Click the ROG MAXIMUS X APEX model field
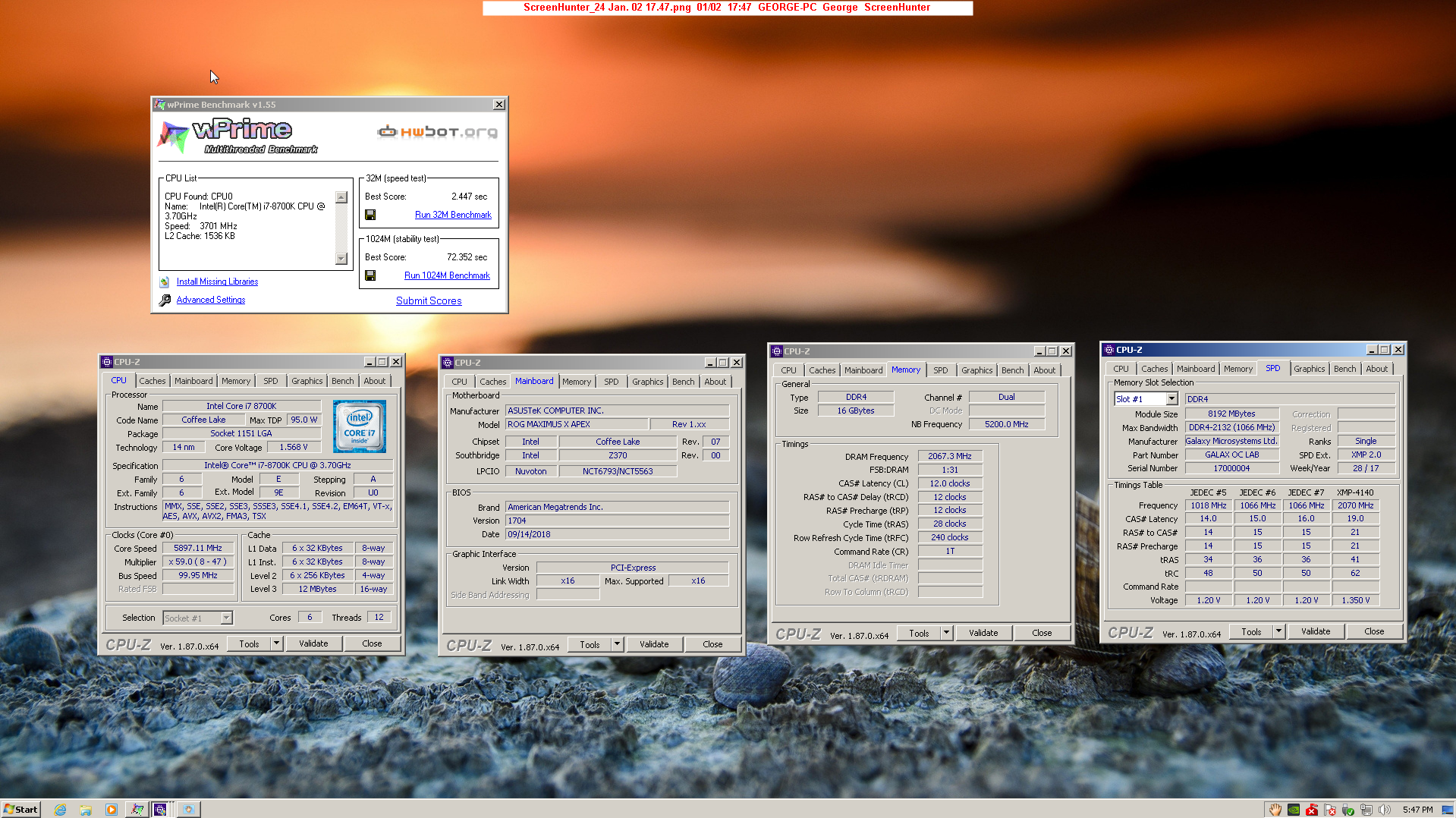1456x818 pixels. [x=577, y=424]
